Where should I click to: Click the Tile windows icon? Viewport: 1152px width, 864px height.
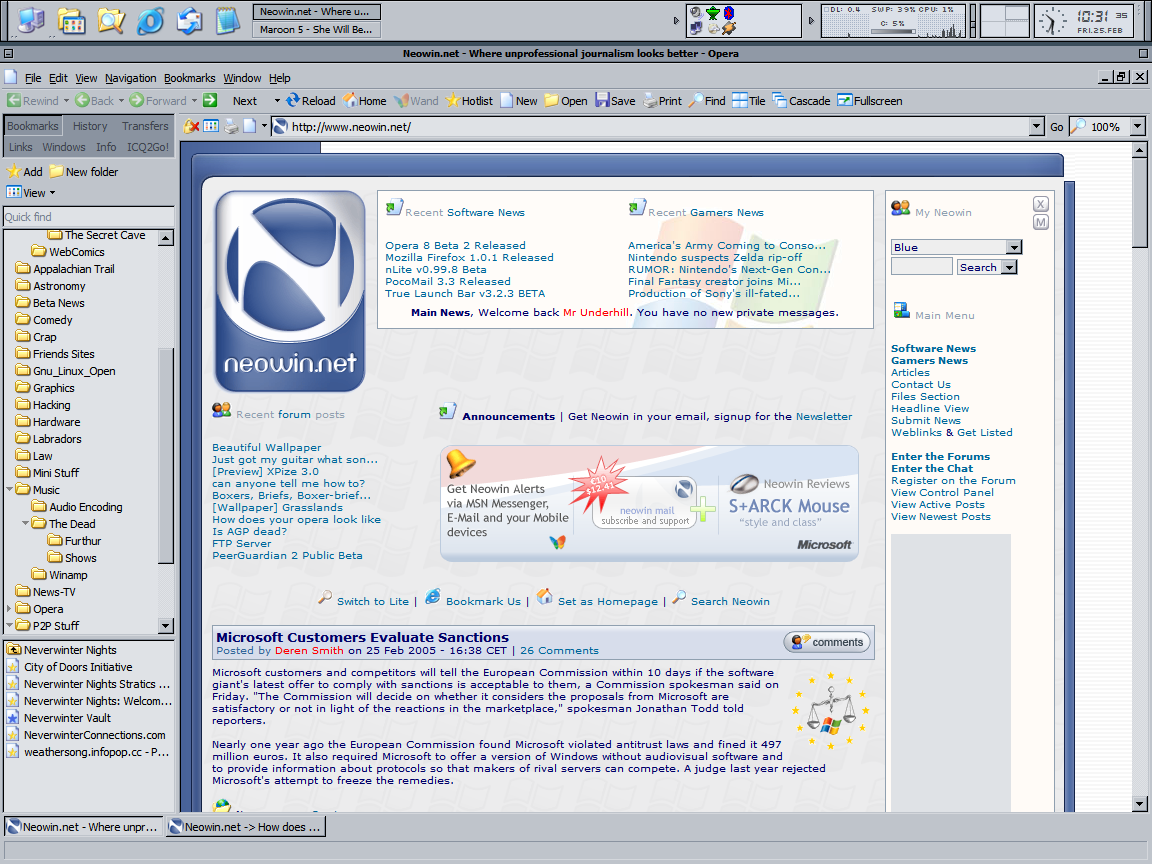point(740,100)
